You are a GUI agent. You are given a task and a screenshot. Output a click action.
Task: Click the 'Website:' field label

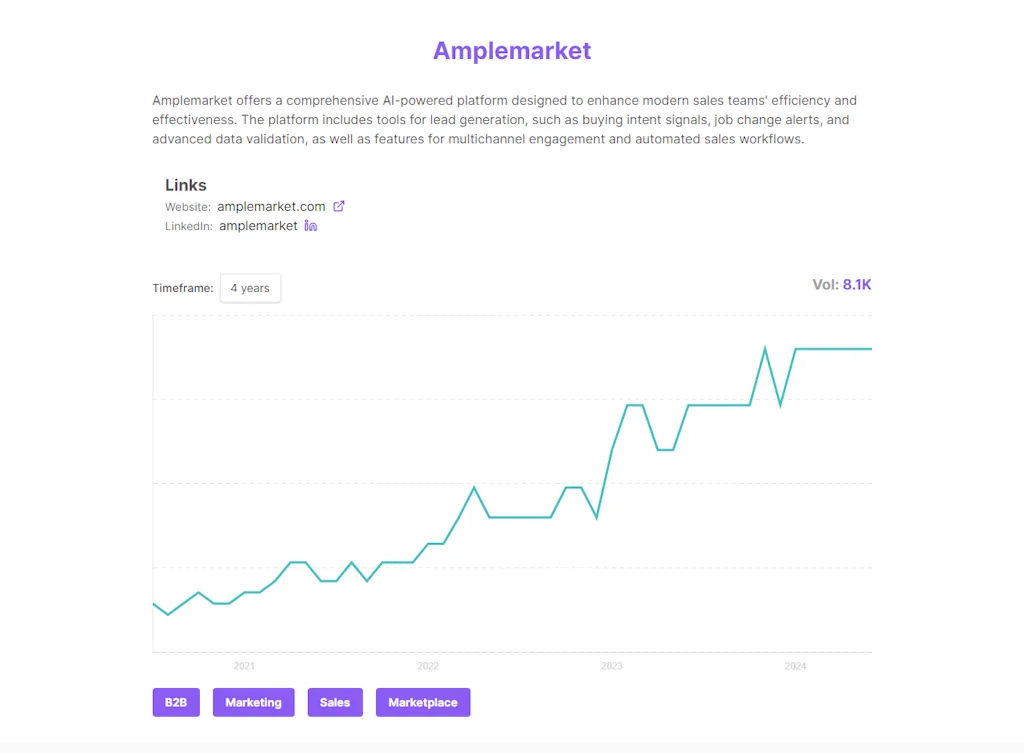pyautogui.click(x=188, y=207)
